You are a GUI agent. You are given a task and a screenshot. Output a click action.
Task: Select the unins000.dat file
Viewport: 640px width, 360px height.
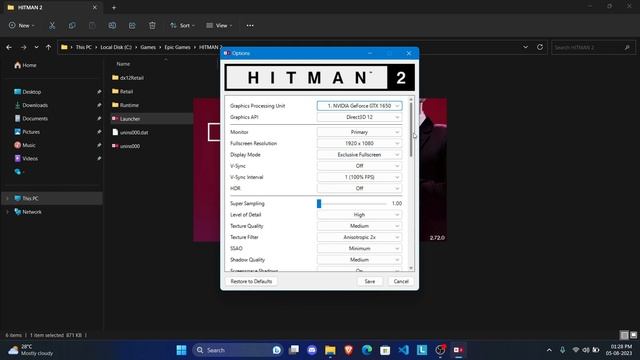(134, 132)
